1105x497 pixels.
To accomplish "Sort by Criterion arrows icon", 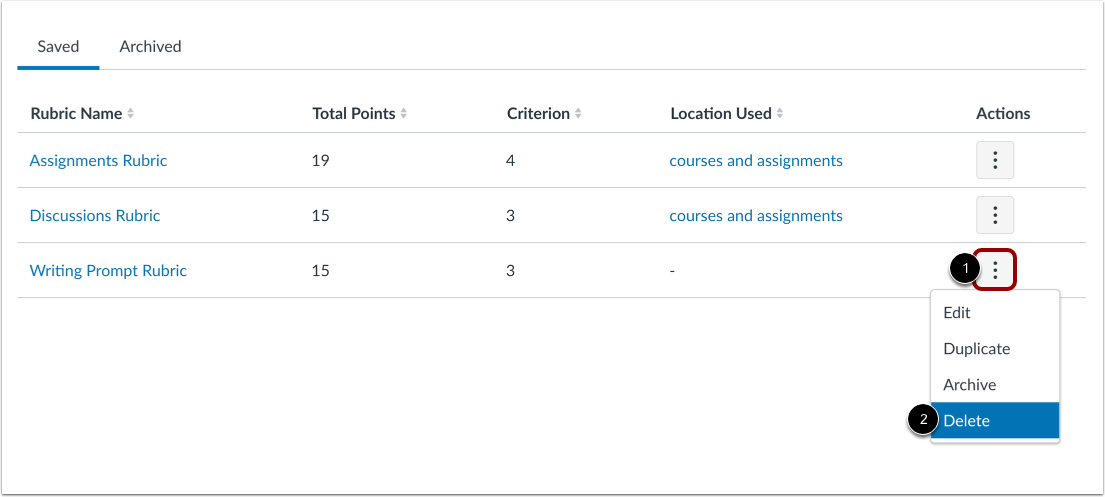I will [579, 114].
